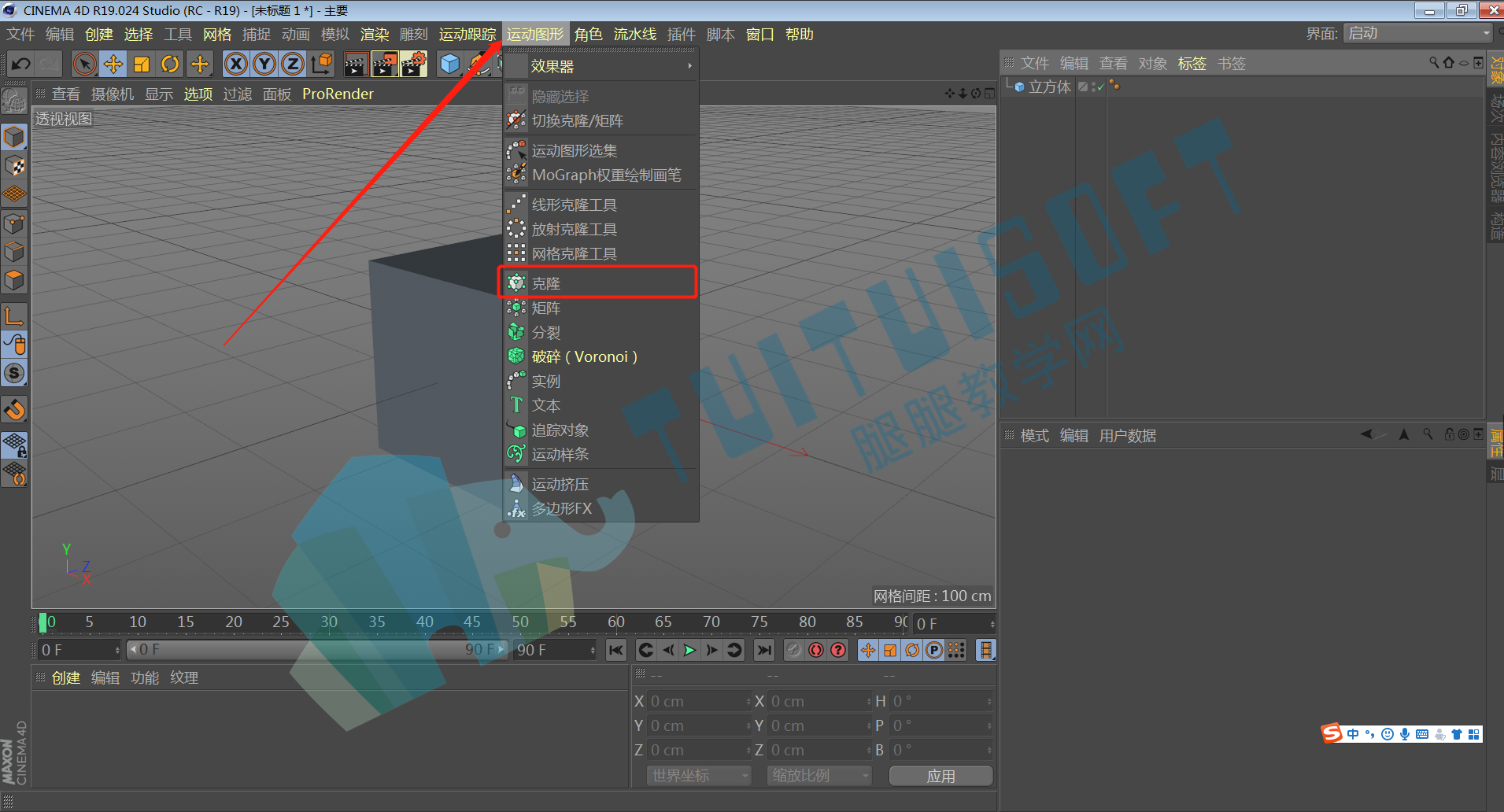Click the 应用 apply button
This screenshot has width=1504, height=812.
940,776
